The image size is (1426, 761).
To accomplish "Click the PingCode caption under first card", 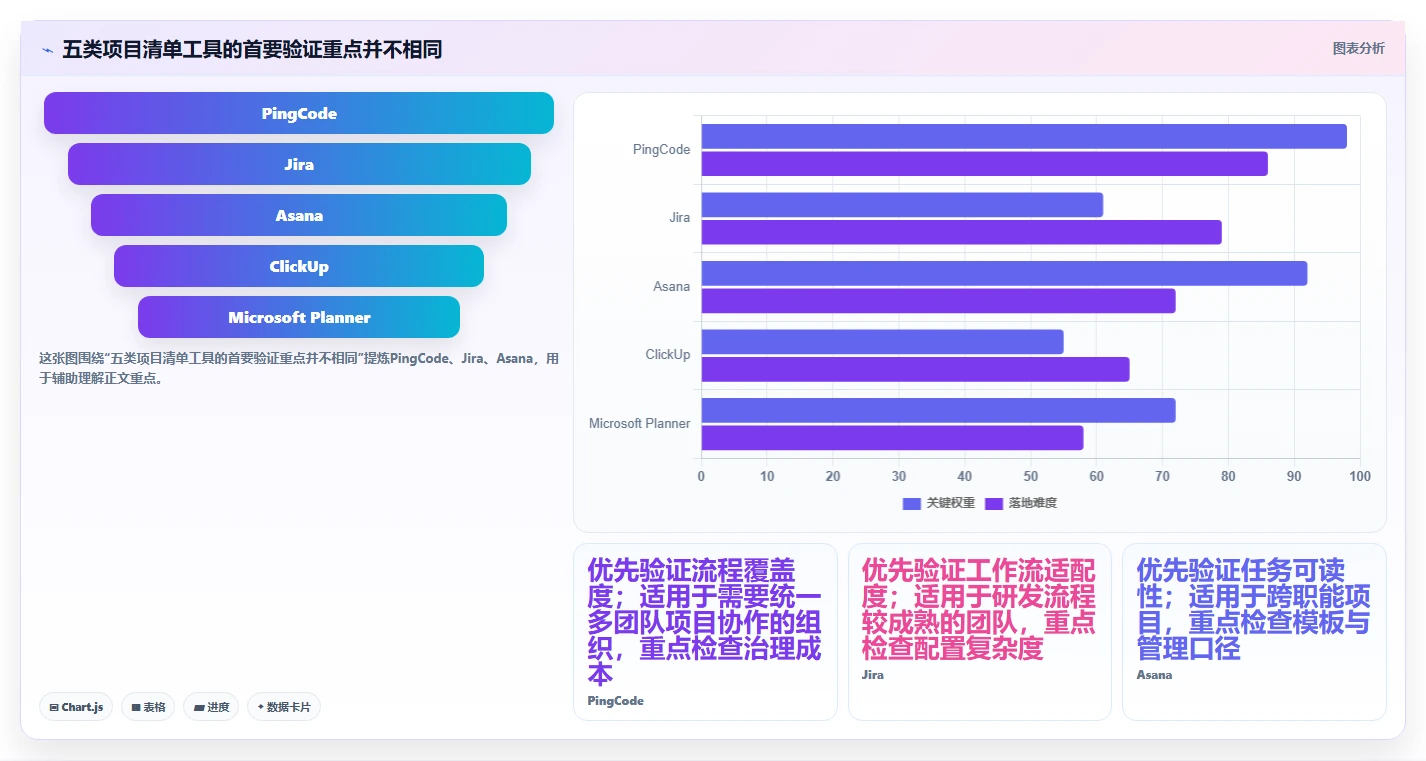I will (616, 701).
